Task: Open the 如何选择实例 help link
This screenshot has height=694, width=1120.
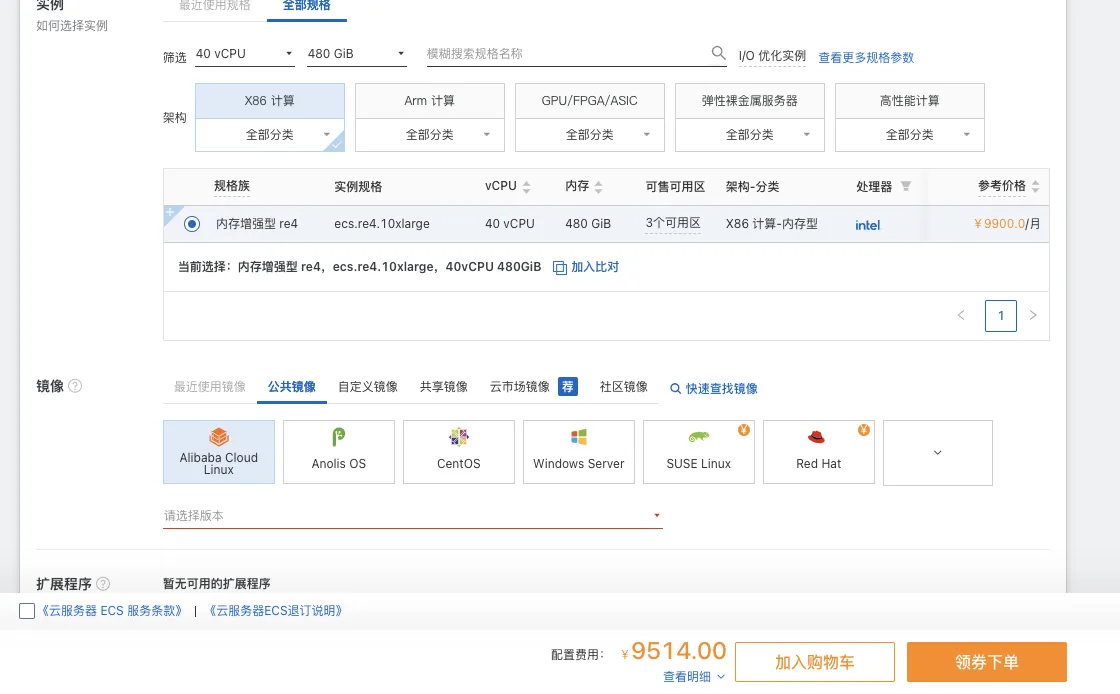Action: [72, 26]
